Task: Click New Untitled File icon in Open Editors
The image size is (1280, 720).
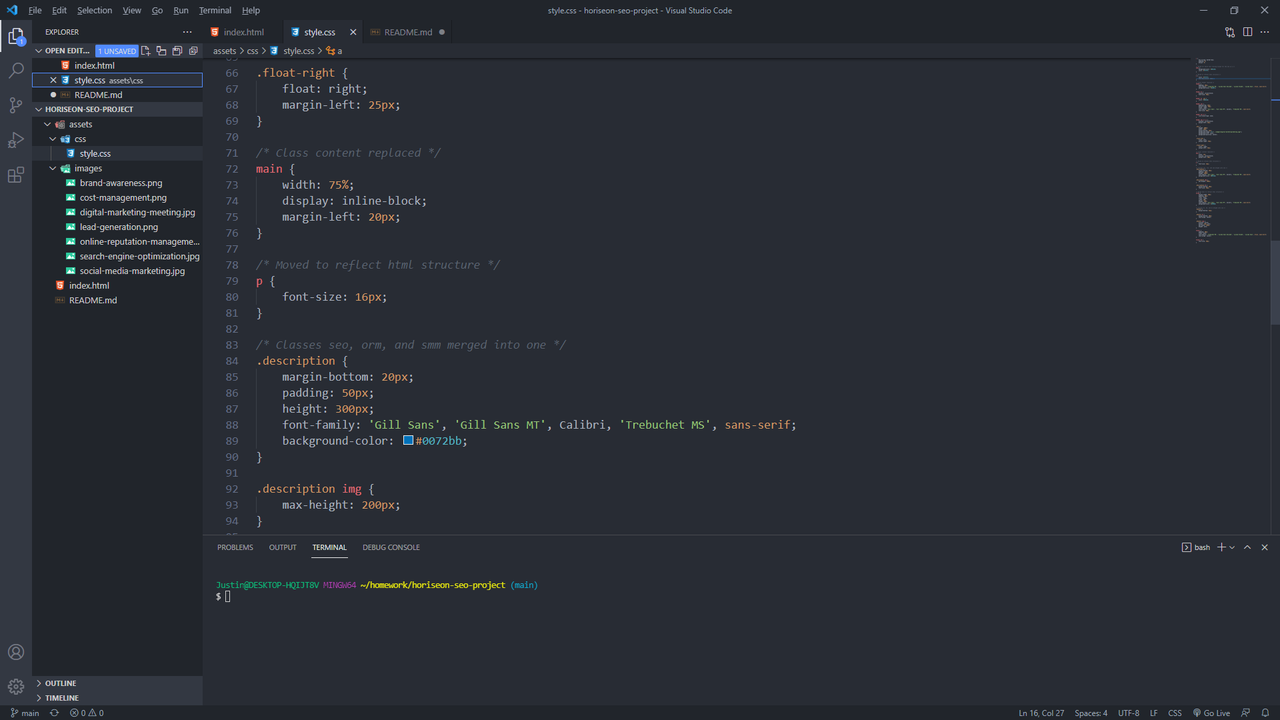Action: [x=146, y=50]
